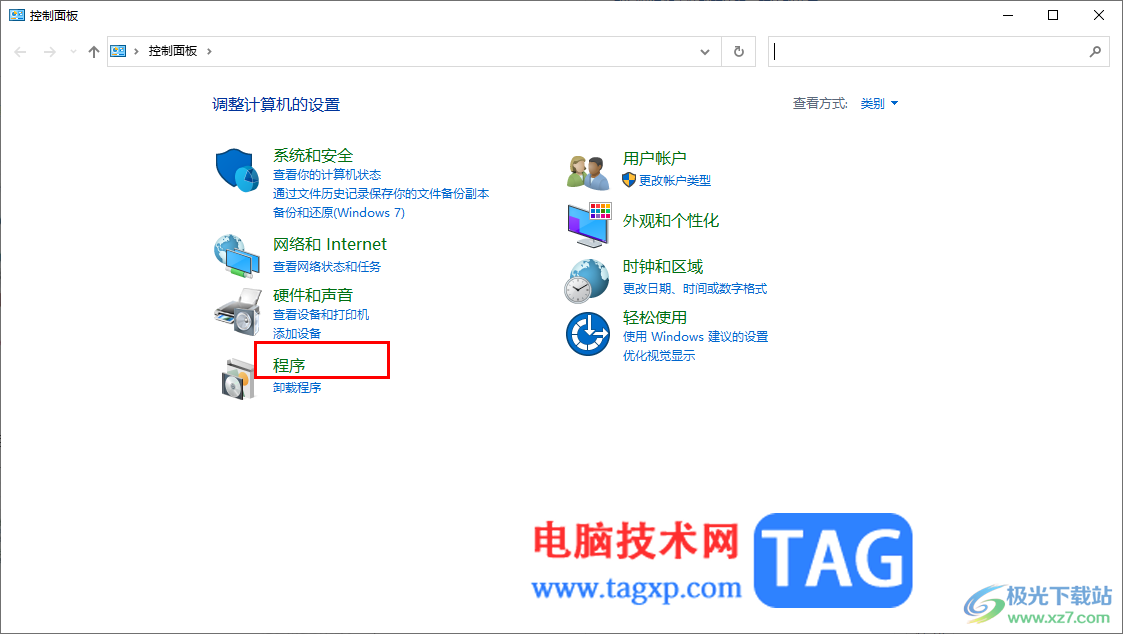This screenshot has height=634, width=1123.
Task: Click the Control Panel icon in the title bar
Action: point(16,15)
